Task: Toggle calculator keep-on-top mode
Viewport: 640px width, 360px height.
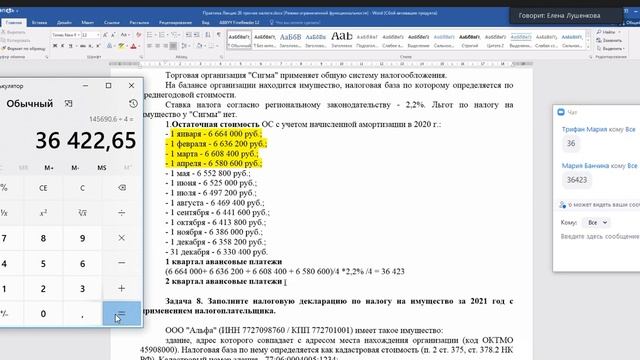Action: coord(68,104)
